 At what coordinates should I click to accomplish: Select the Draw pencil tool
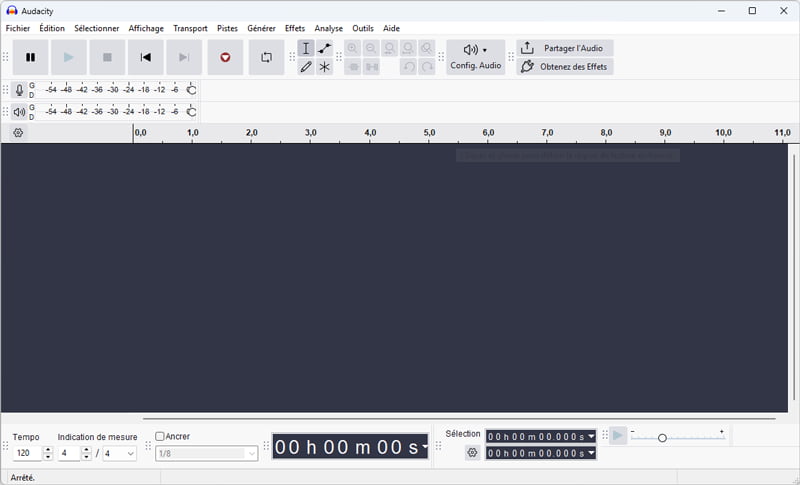306,67
